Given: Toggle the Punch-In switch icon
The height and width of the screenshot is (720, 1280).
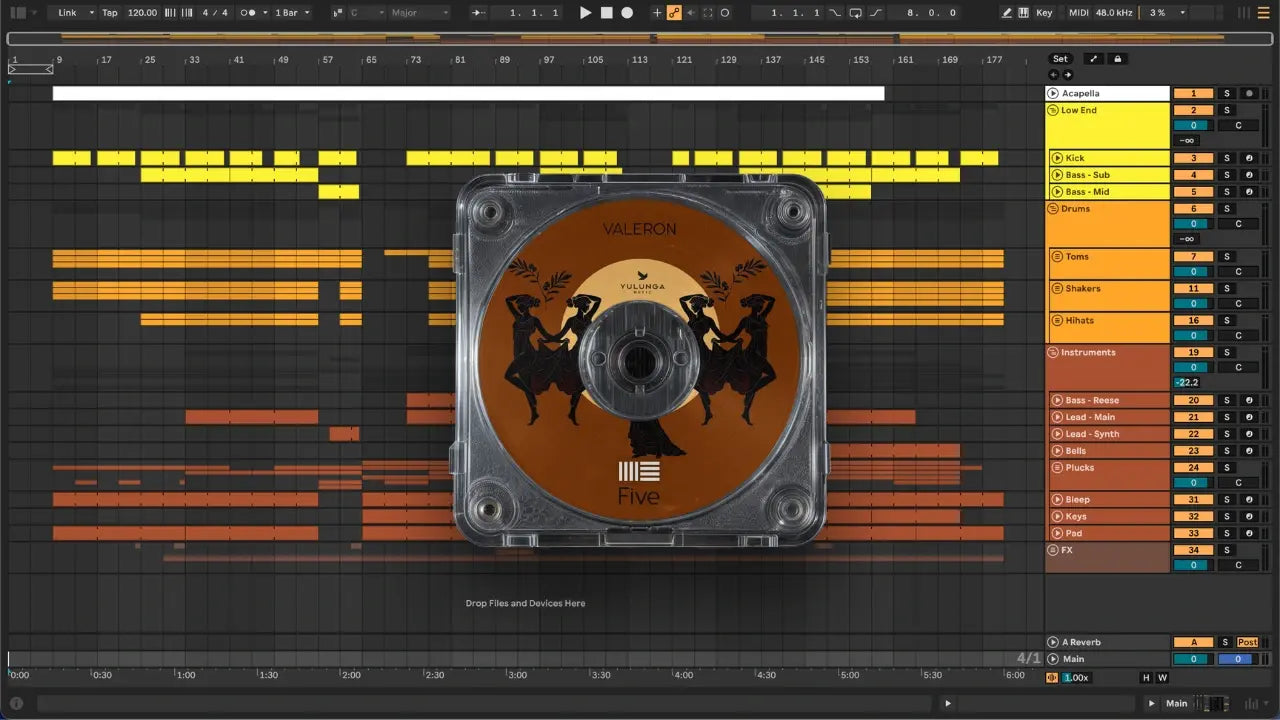Looking at the screenshot, I should point(835,13).
